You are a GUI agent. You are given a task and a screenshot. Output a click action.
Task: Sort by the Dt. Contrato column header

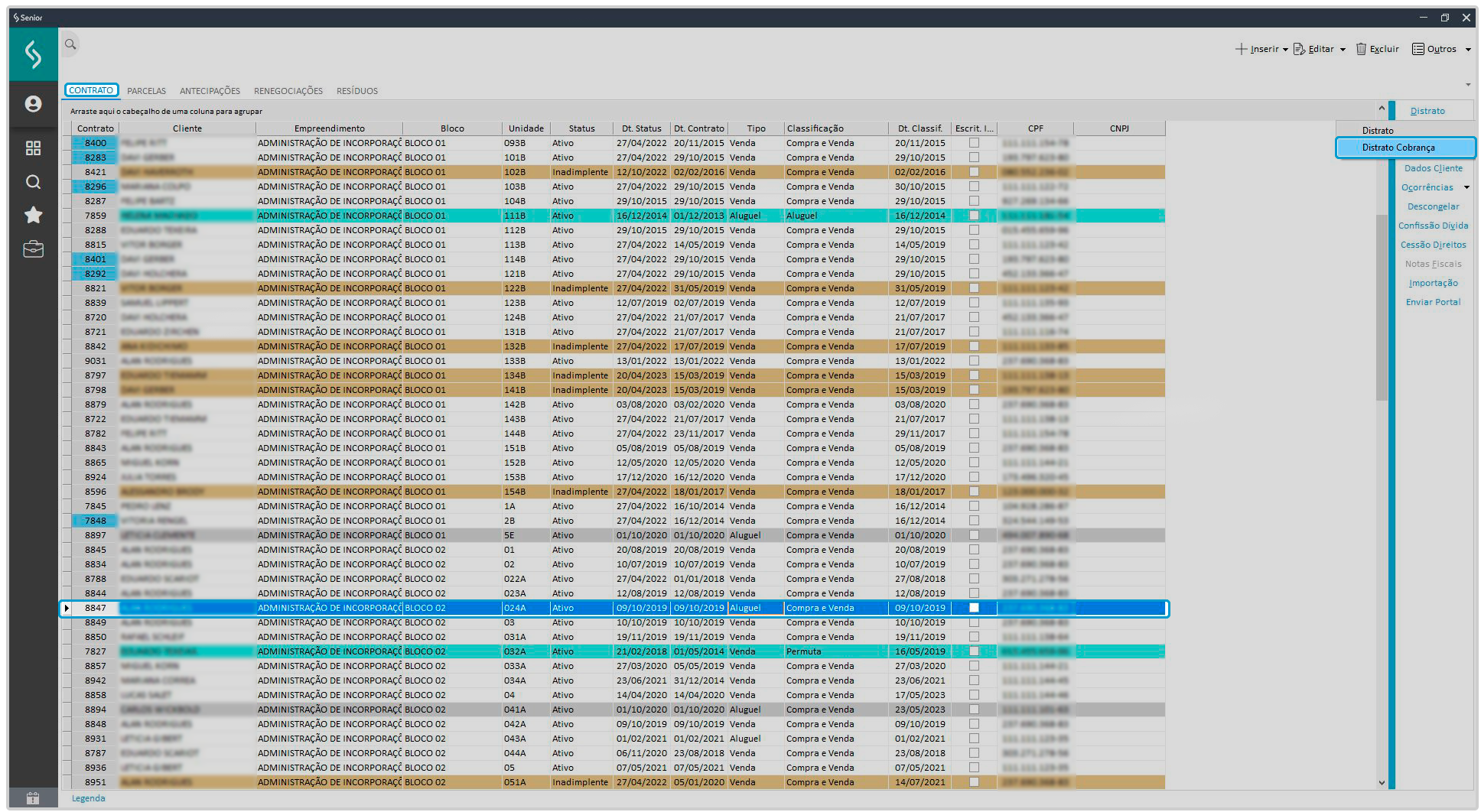(x=699, y=128)
